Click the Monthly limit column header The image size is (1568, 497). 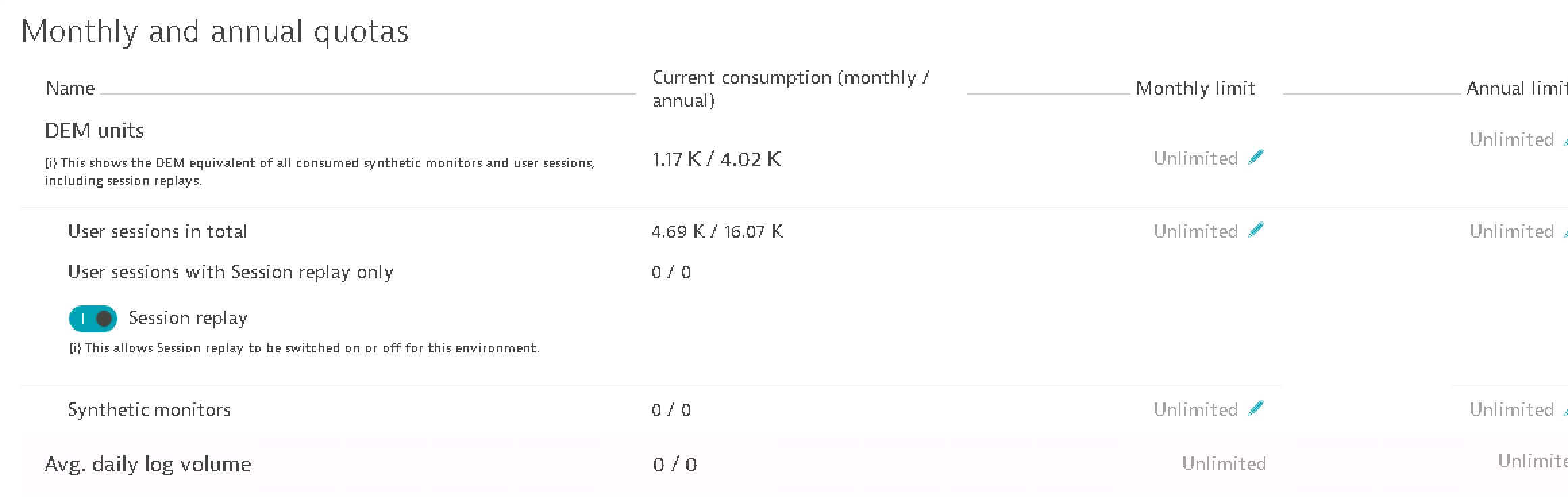coord(1195,88)
